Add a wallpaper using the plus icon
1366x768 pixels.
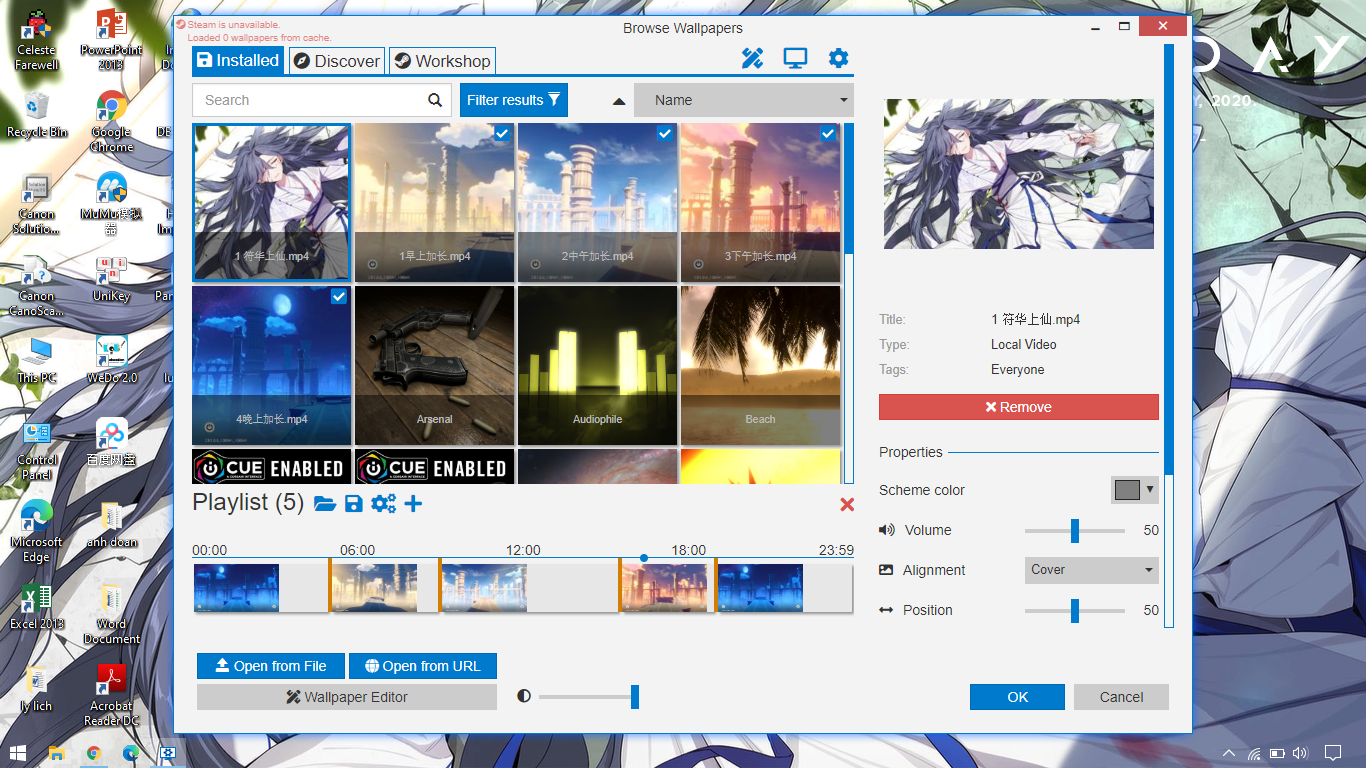413,504
